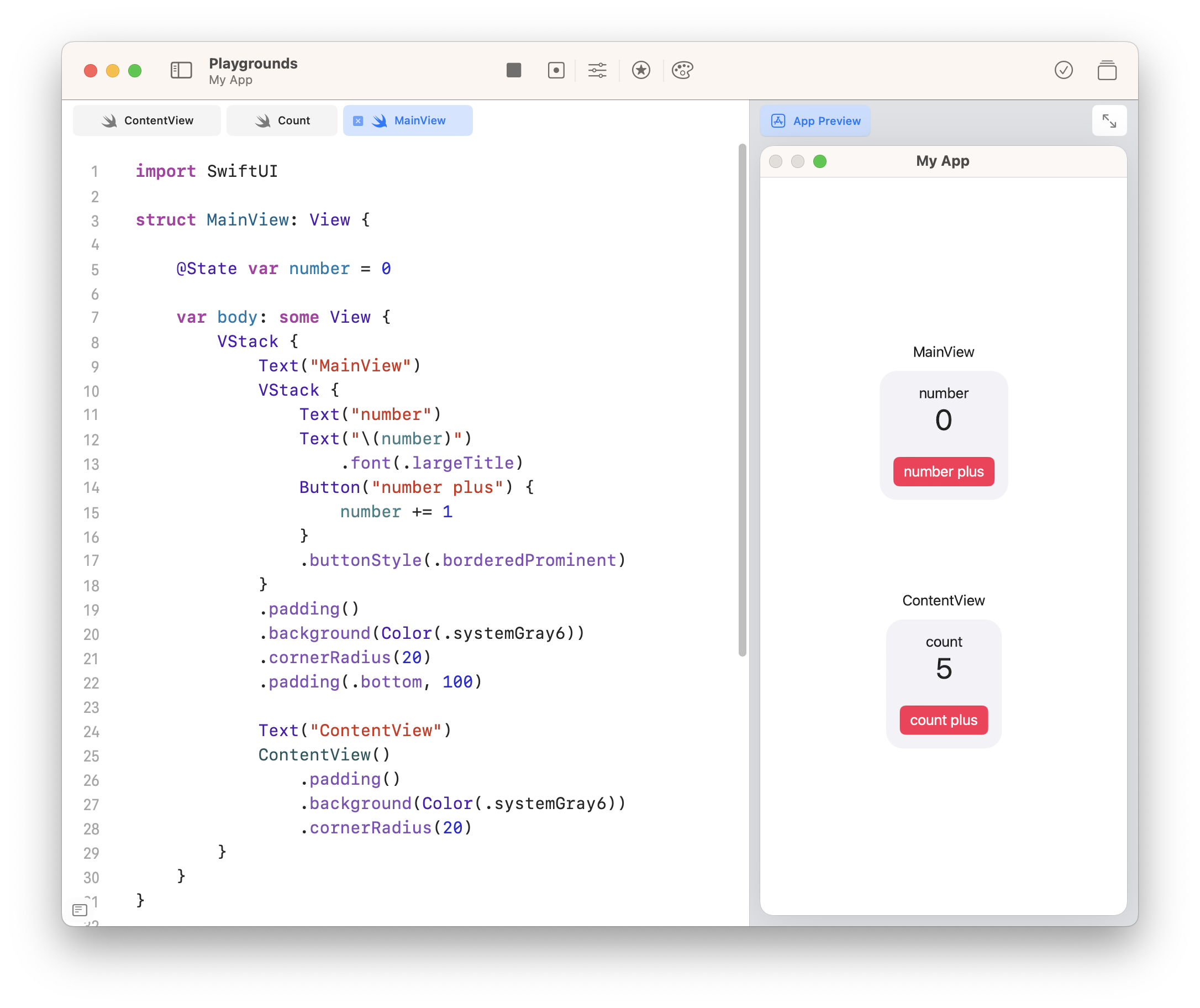Open the library stack icon
This screenshot has height=1008, width=1200.
[1106, 70]
